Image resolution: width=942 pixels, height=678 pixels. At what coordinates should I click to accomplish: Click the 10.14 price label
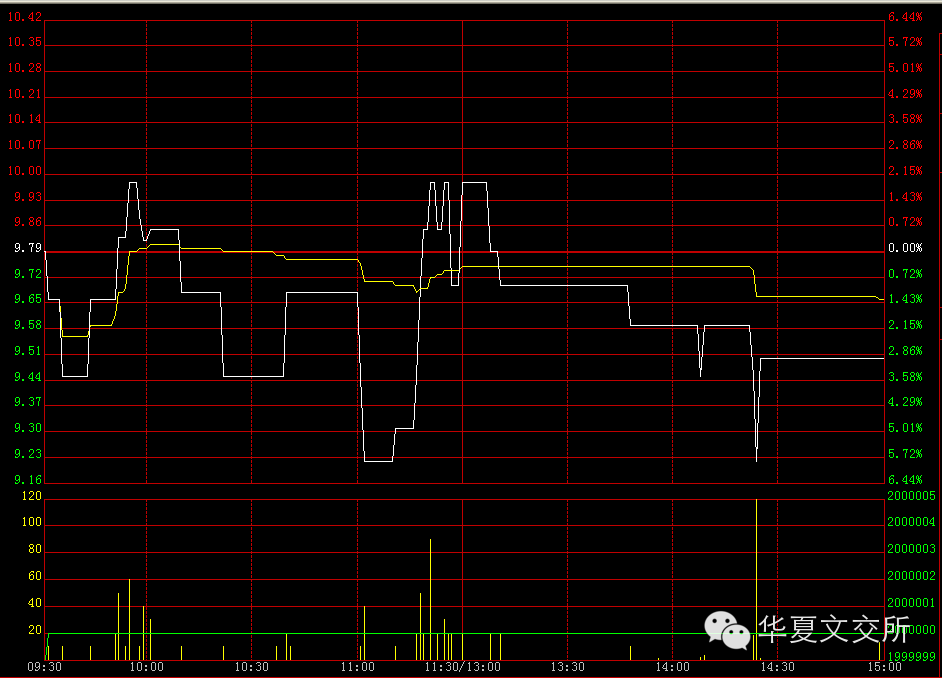pyautogui.click(x=25, y=119)
